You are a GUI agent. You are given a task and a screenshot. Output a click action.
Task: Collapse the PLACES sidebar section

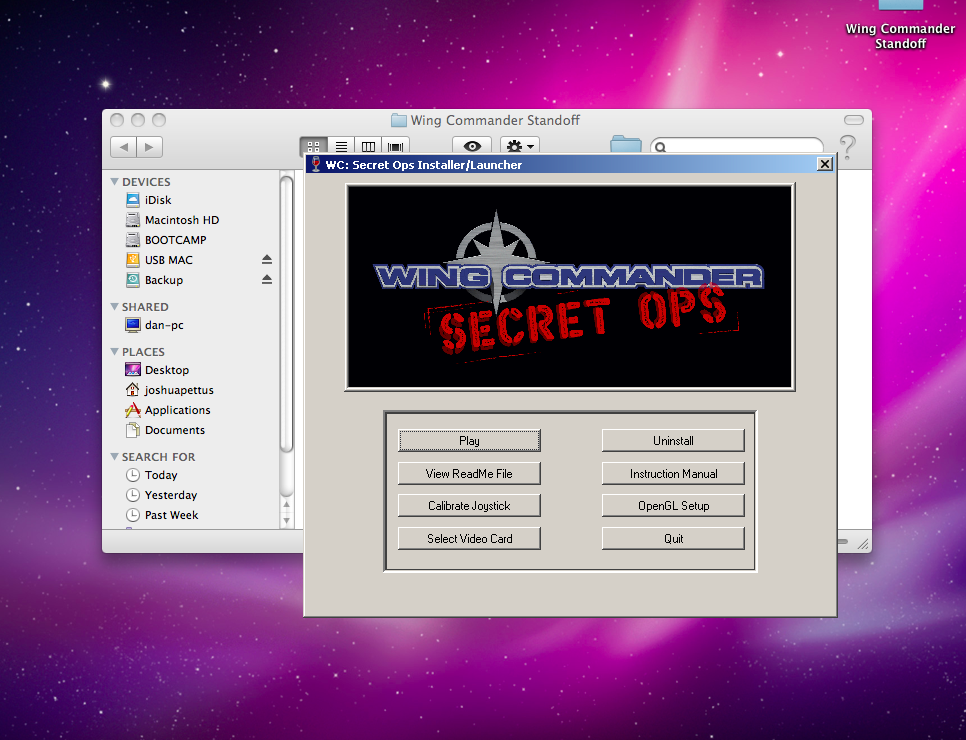[x=114, y=352]
